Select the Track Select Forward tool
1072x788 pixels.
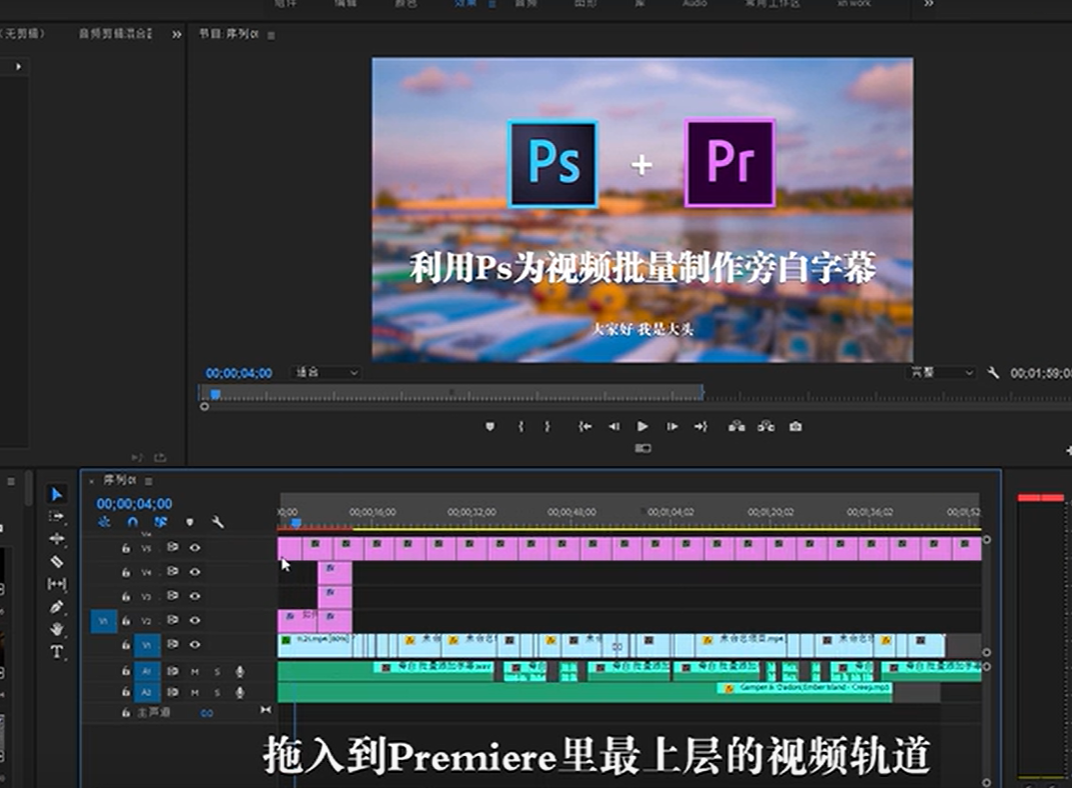57,516
